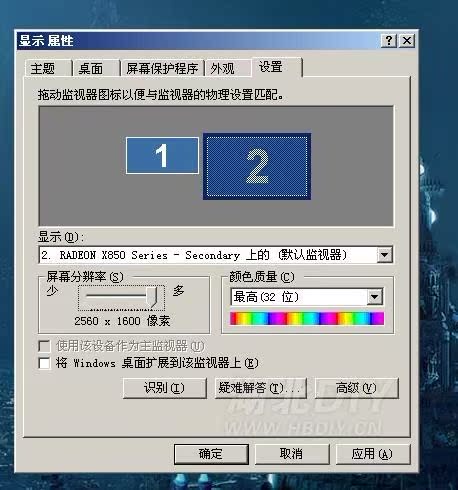Image resolution: width=458 pixels, height=490 pixels.
Task: Click the 识别(I) button
Action: pos(165,388)
